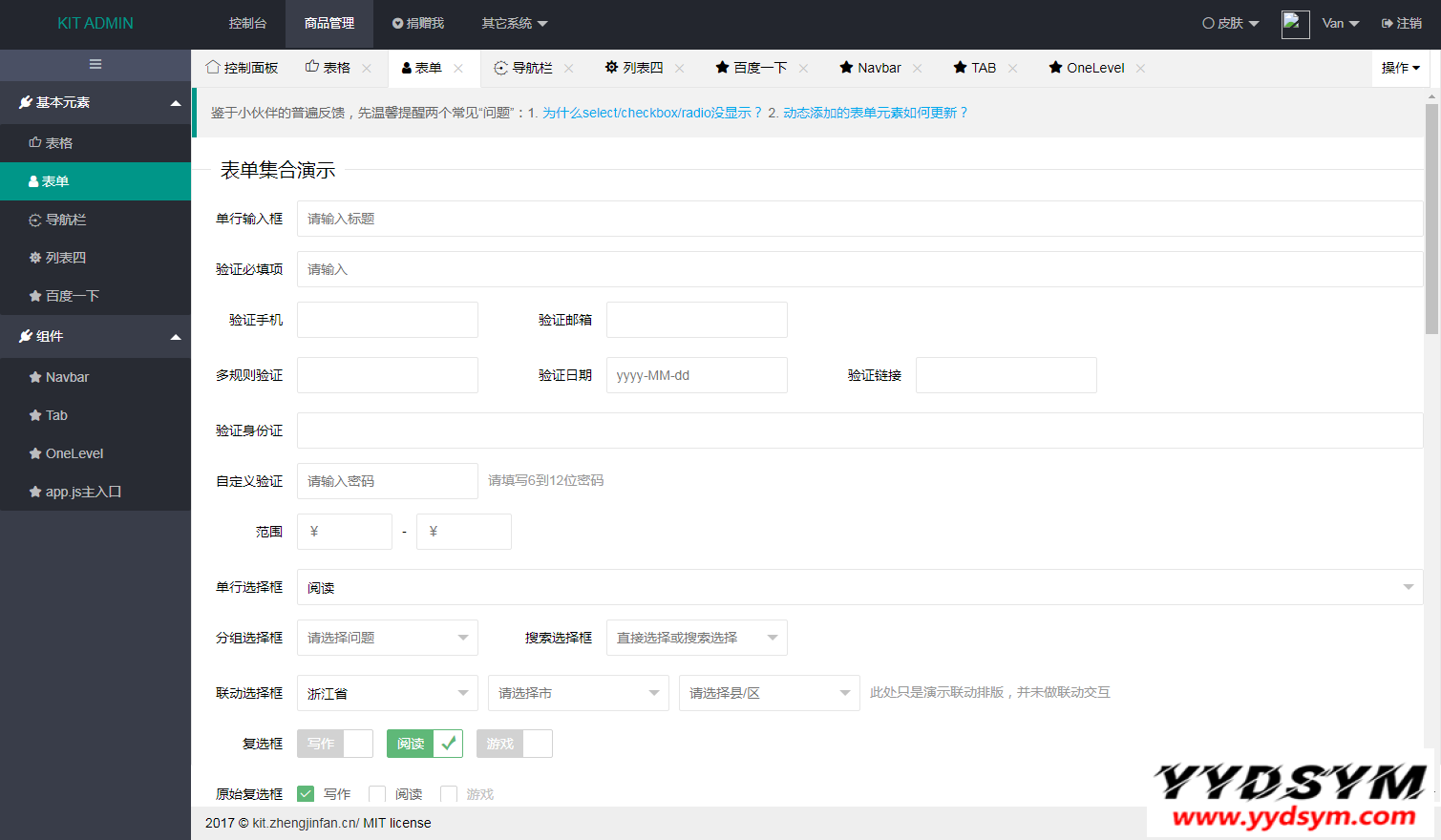This screenshot has width=1441, height=840.
Task: Click the 验证日期 date input field
Action: coord(696,375)
